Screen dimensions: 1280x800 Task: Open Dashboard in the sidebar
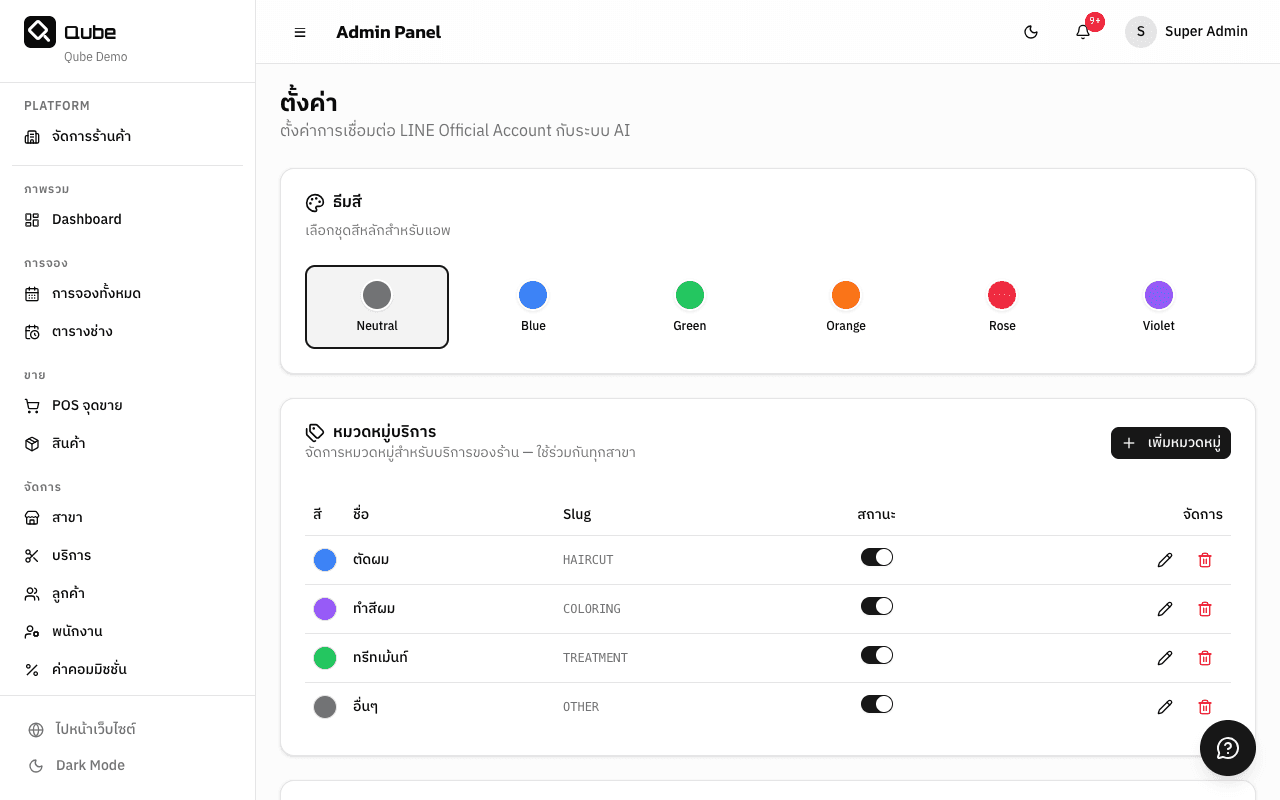tap(87, 219)
